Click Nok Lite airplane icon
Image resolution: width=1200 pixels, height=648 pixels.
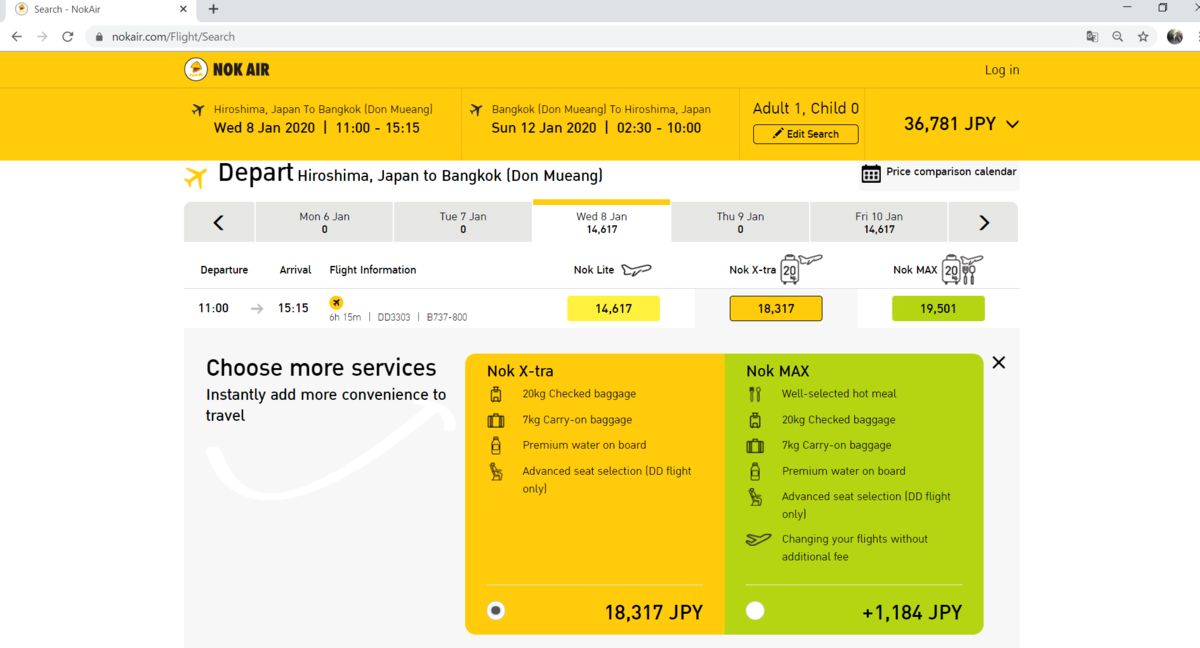[x=636, y=270]
